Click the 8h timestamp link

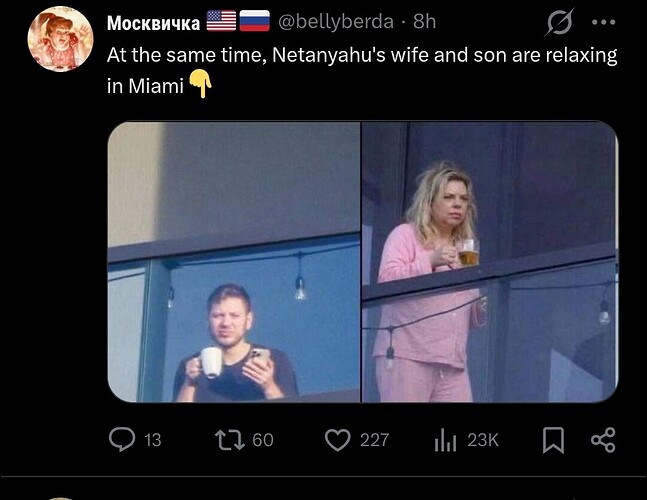[x=424, y=22]
